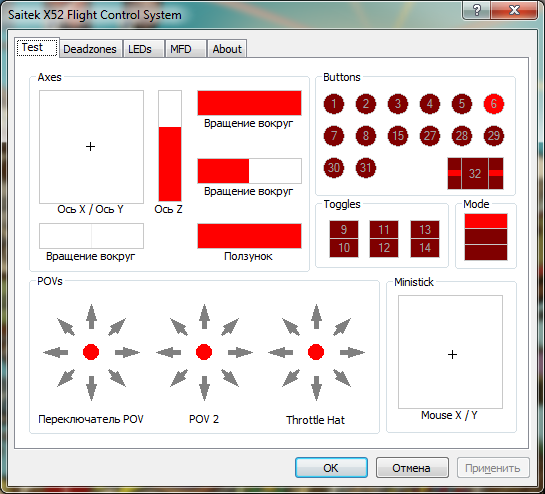
Task: Click toggle indicator 12
Action: (384, 248)
